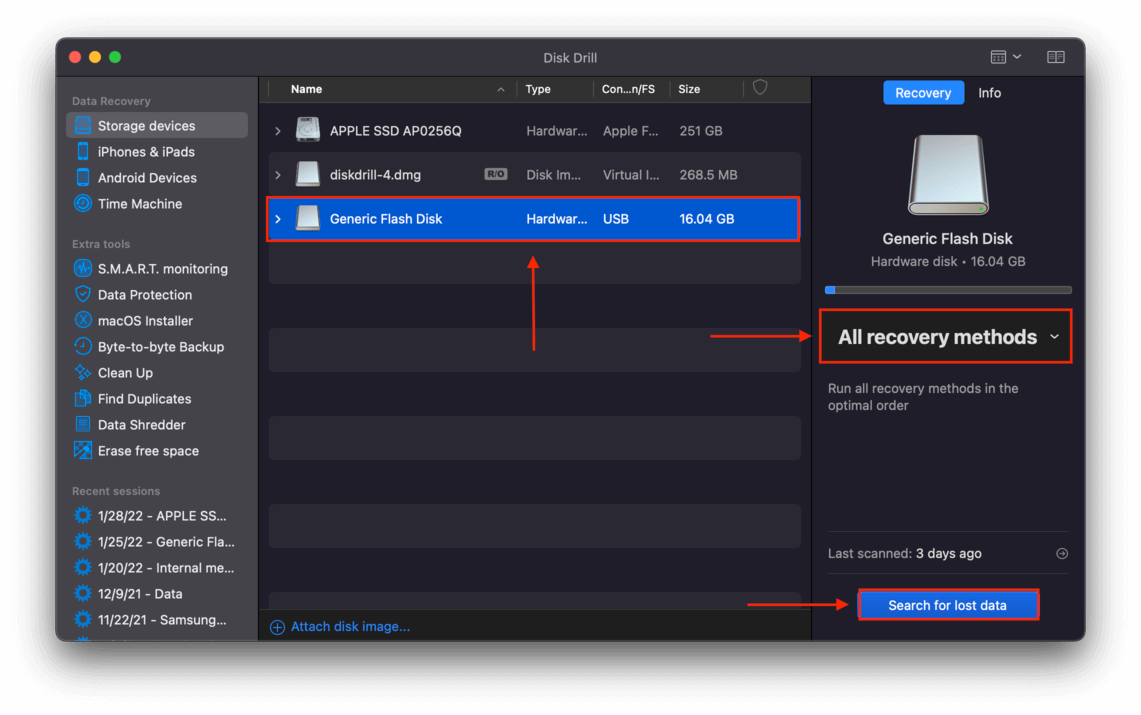The image size is (1141, 715).
Task: Click the Virtual I... connection cell
Action: [x=631, y=175]
